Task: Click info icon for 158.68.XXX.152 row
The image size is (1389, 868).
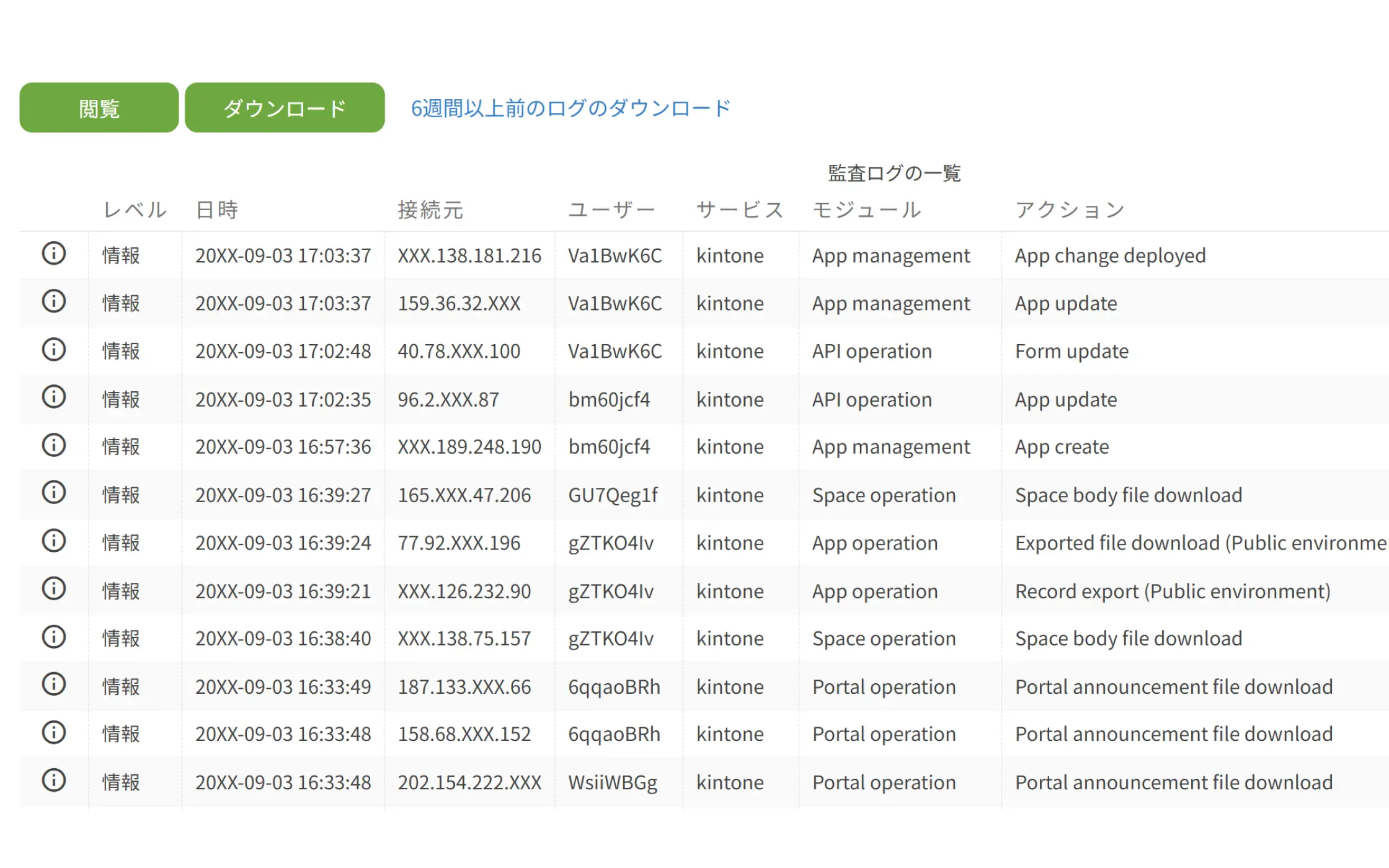Action: 54,733
